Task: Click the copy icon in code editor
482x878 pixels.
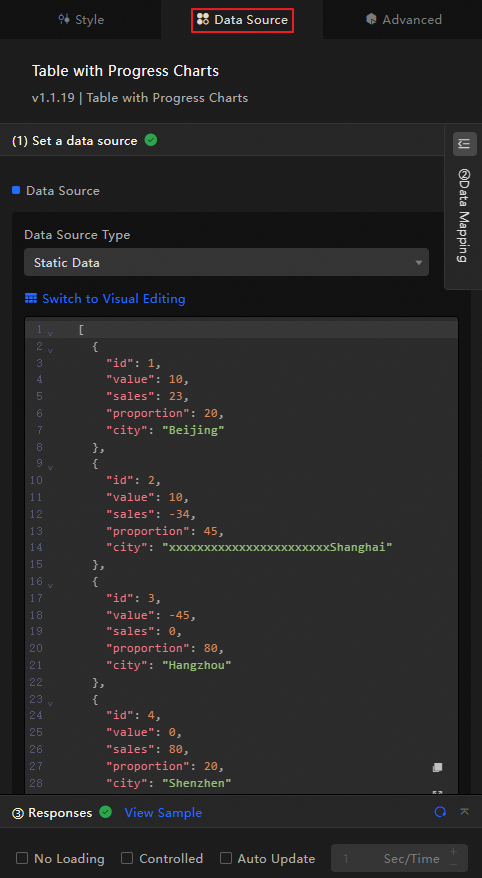Action: [x=438, y=768]
